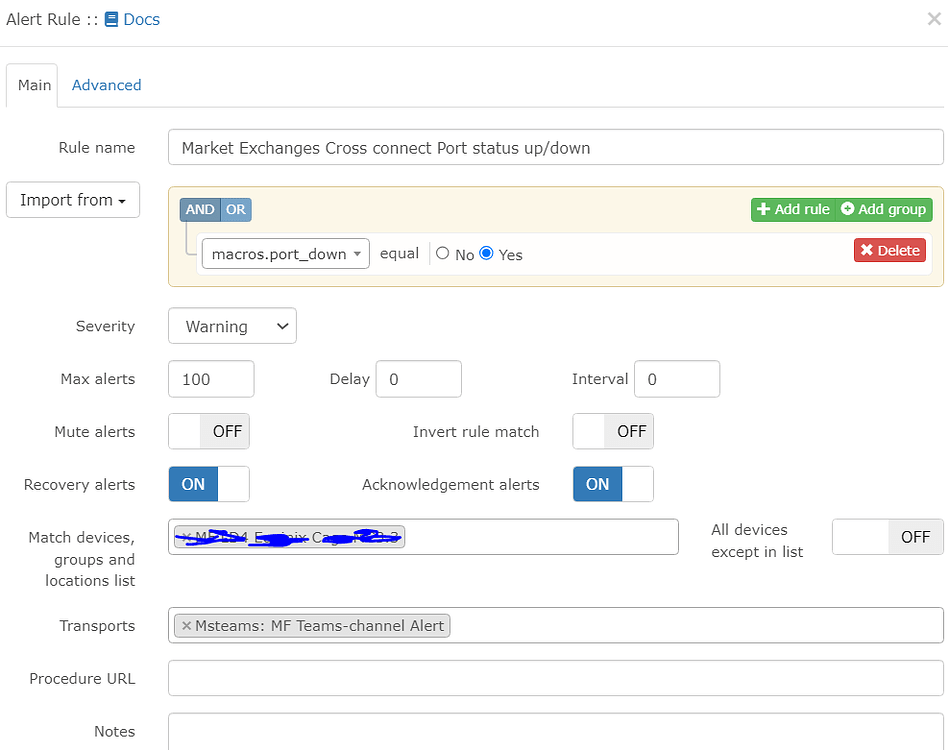Image resolution: width=948 pixels, height=750 pixels.
Task: Open the Docs book icon link
Action: 111,19
